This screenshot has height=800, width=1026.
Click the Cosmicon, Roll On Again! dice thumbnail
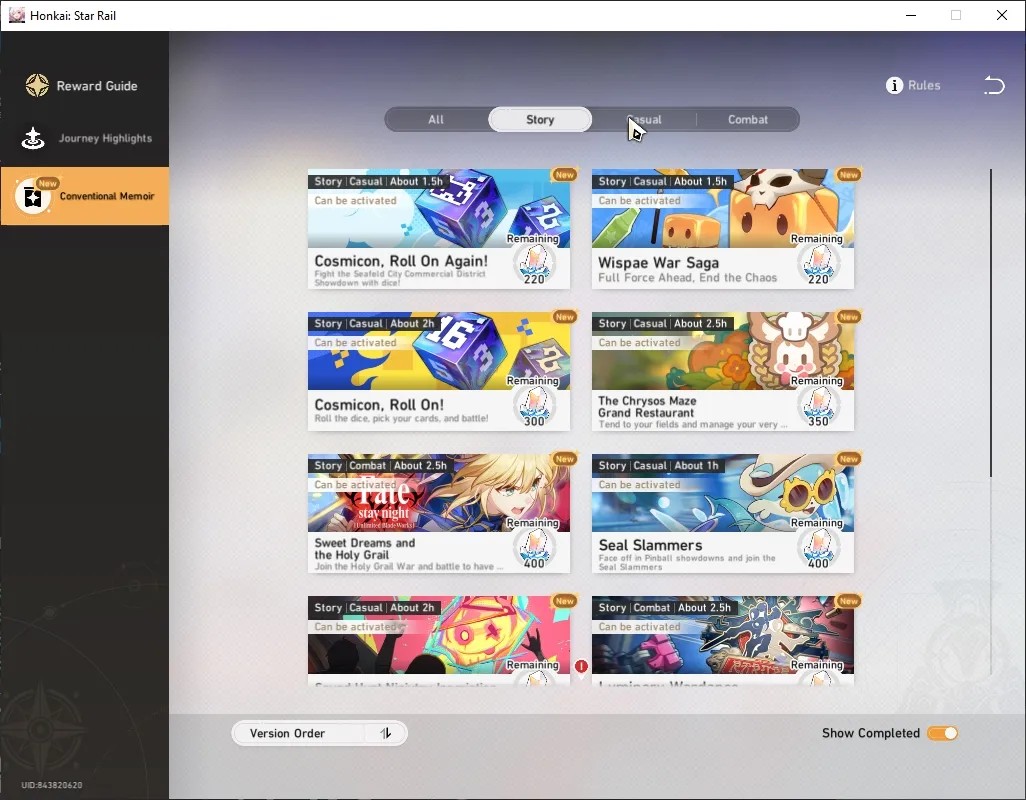(x=438, y=208)
